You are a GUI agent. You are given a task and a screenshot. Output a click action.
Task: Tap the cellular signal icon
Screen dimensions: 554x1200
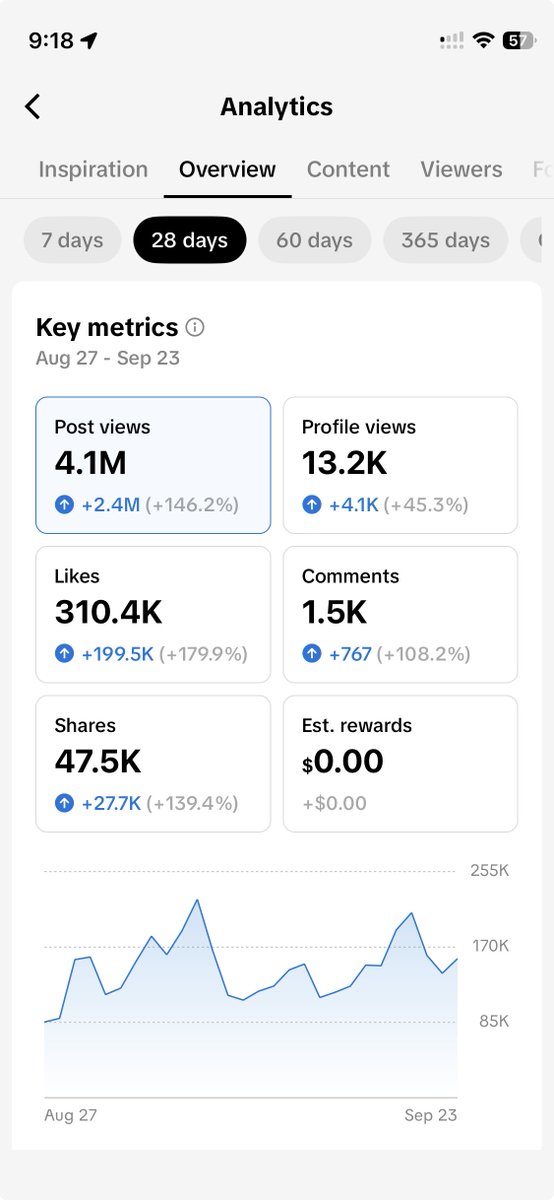[x=452, y=41]
